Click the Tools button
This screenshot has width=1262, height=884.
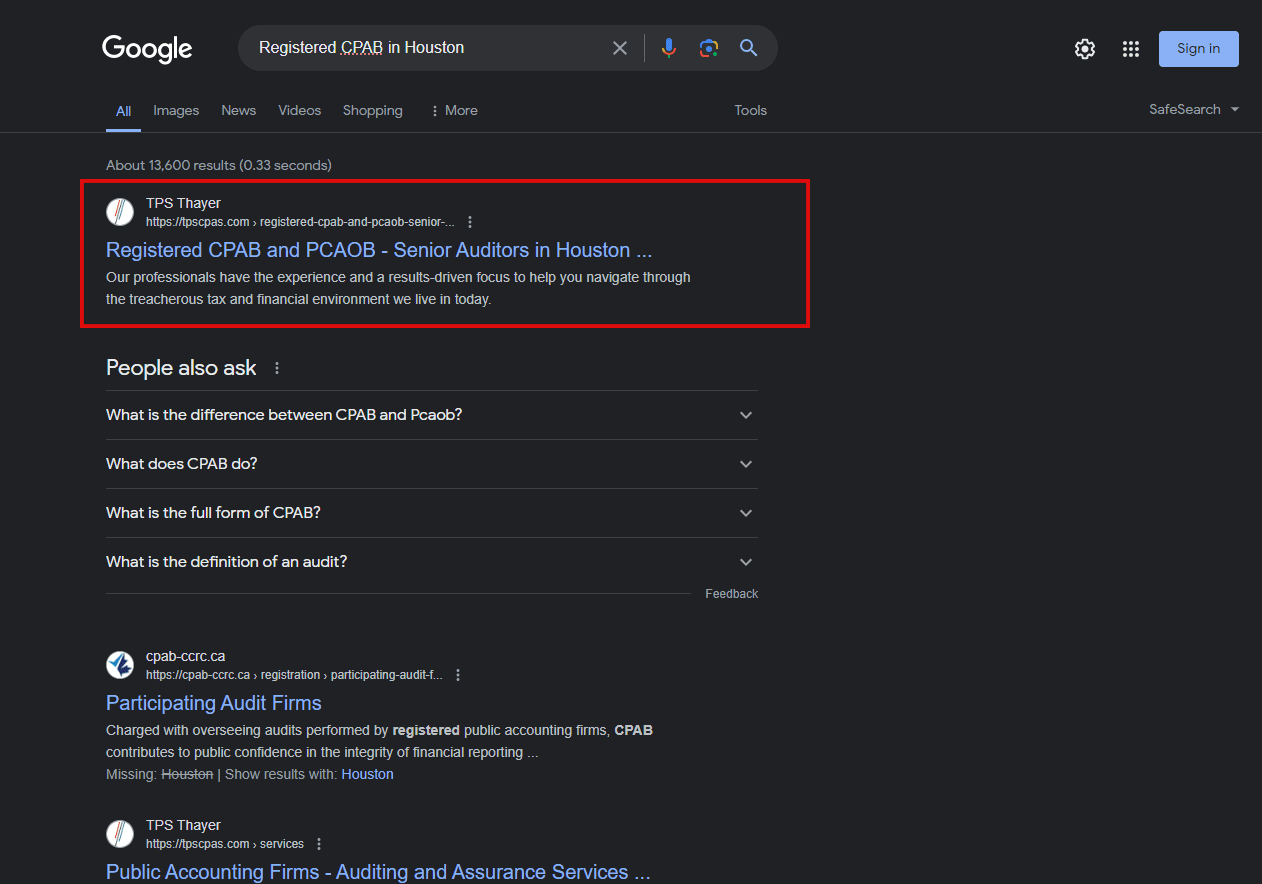(750, 111)
